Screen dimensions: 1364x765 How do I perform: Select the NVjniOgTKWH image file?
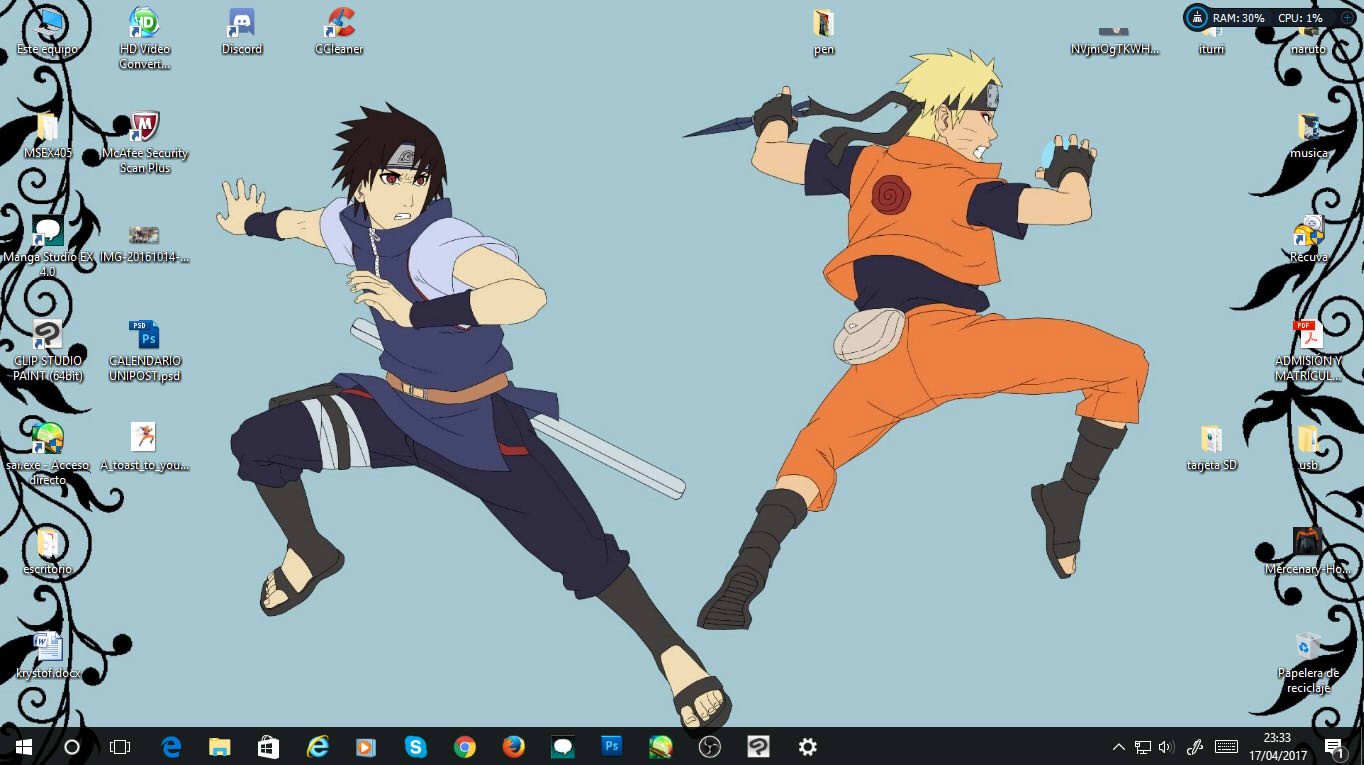point(1114,40)
